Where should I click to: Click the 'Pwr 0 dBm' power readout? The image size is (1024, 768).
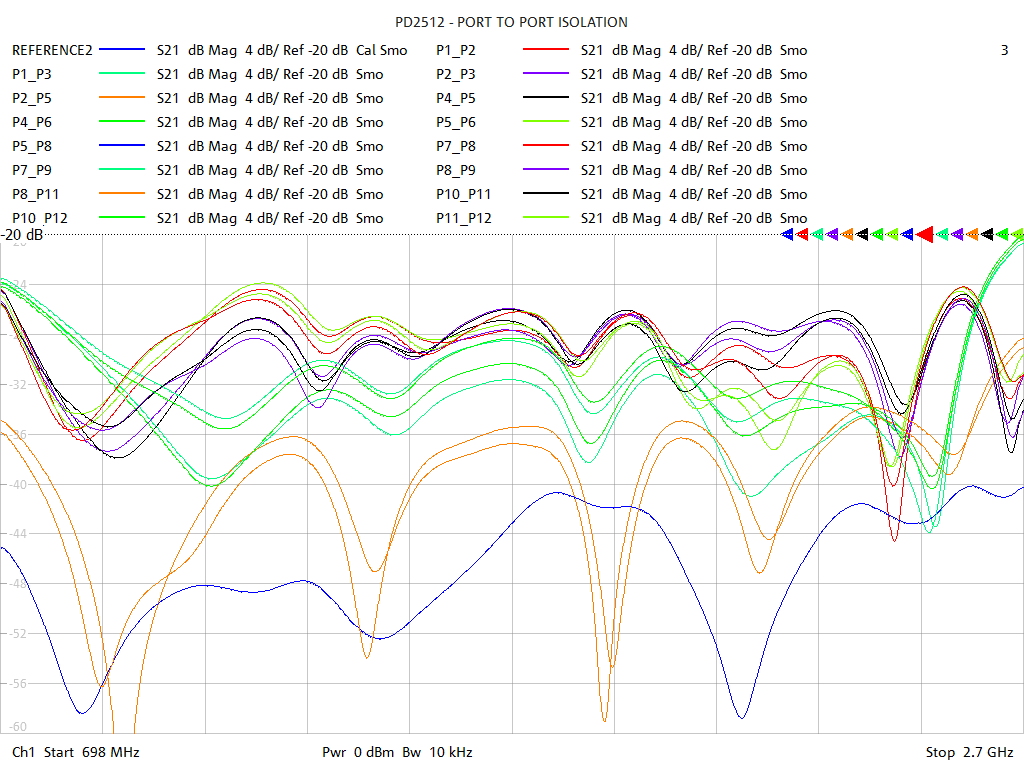coord(358,752)
